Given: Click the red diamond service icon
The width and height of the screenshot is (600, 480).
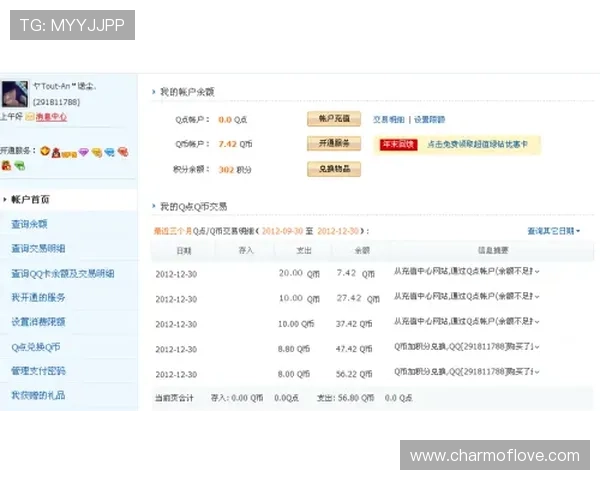Looking at the screenshot, I should pos(123,152).
